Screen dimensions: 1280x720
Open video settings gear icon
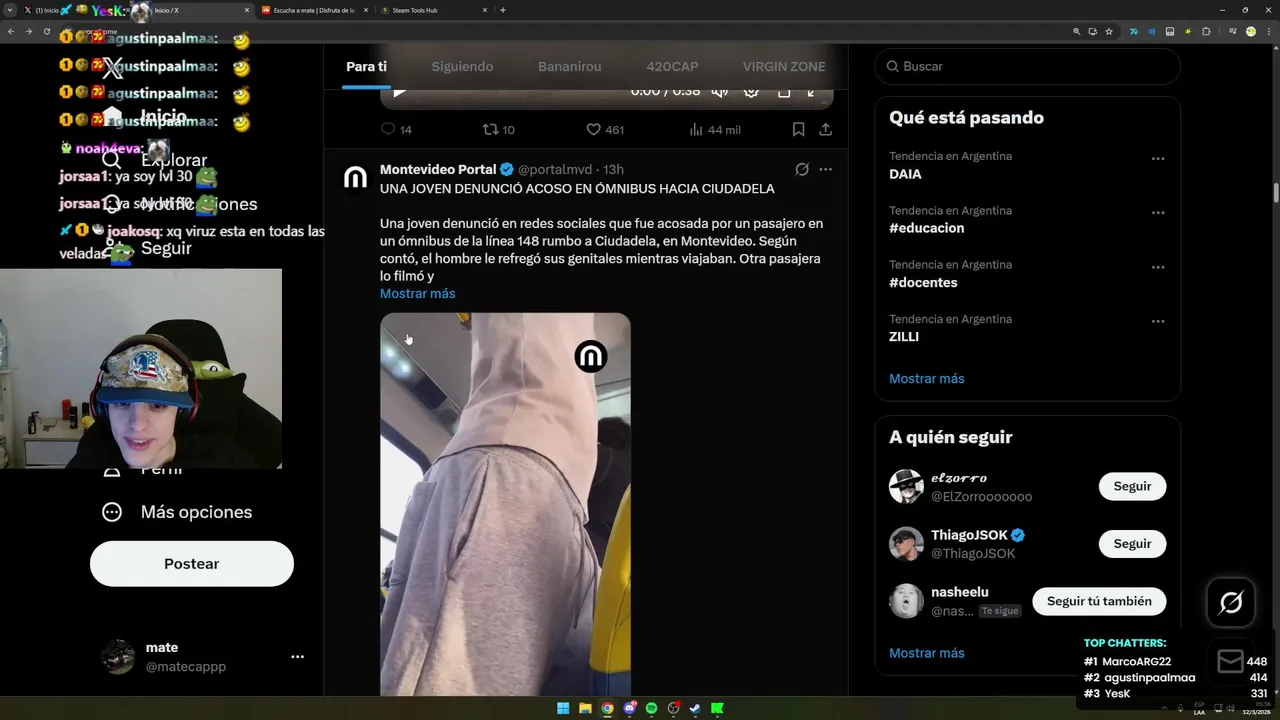tap(751, 91)
